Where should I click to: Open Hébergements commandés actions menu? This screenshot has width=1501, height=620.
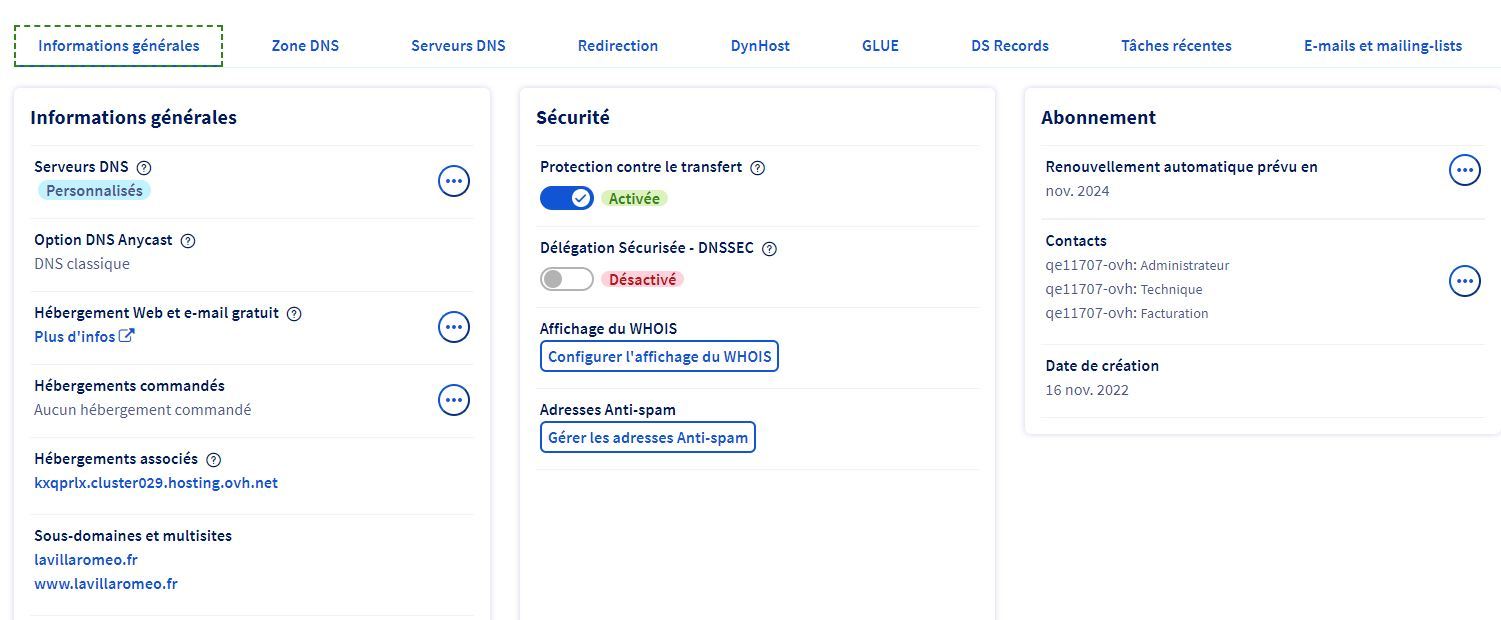pyautogui.click(x=454, y=400)
